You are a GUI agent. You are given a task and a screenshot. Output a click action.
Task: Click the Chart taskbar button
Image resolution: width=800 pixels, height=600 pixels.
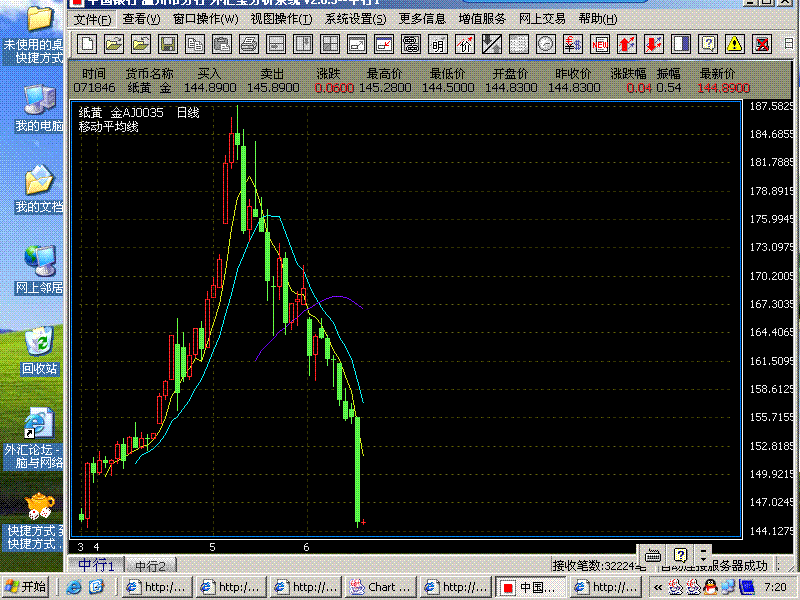381,587
